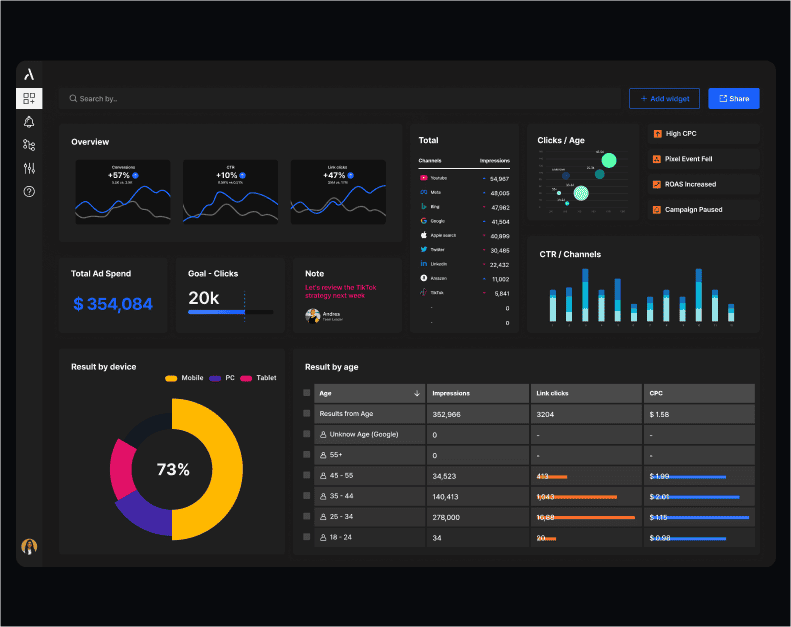
Task: Open the help question mark icon
Action: 29,191
